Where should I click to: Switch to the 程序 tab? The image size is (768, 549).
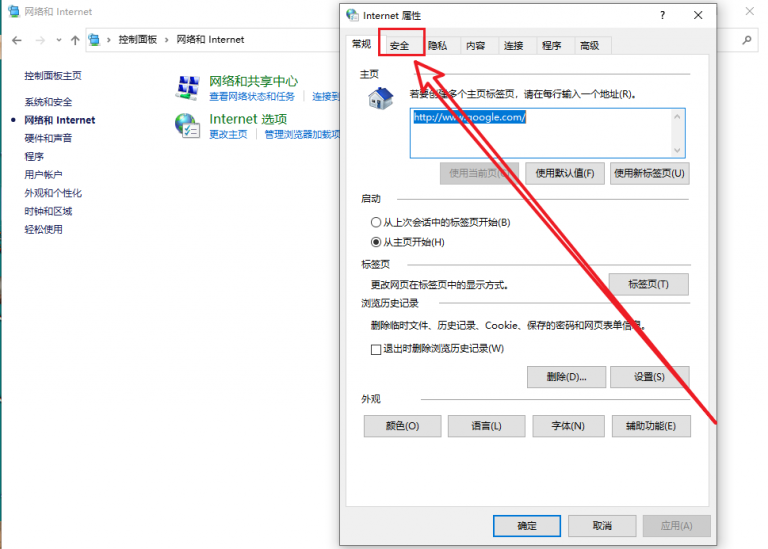[x=552, y=46]
